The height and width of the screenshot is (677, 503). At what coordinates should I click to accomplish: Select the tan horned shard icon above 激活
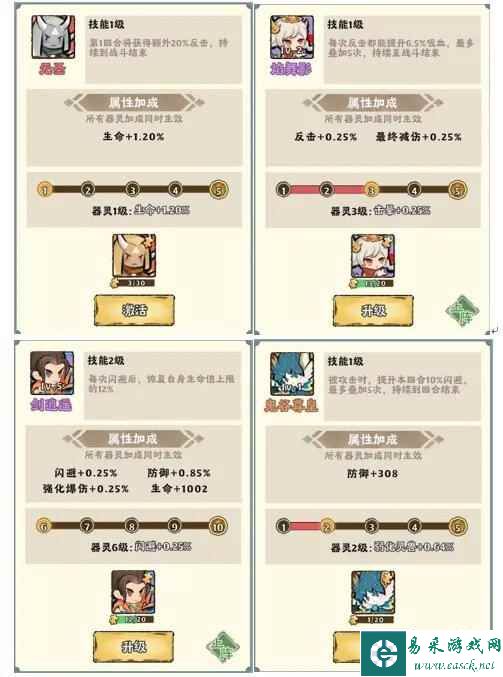134,256
